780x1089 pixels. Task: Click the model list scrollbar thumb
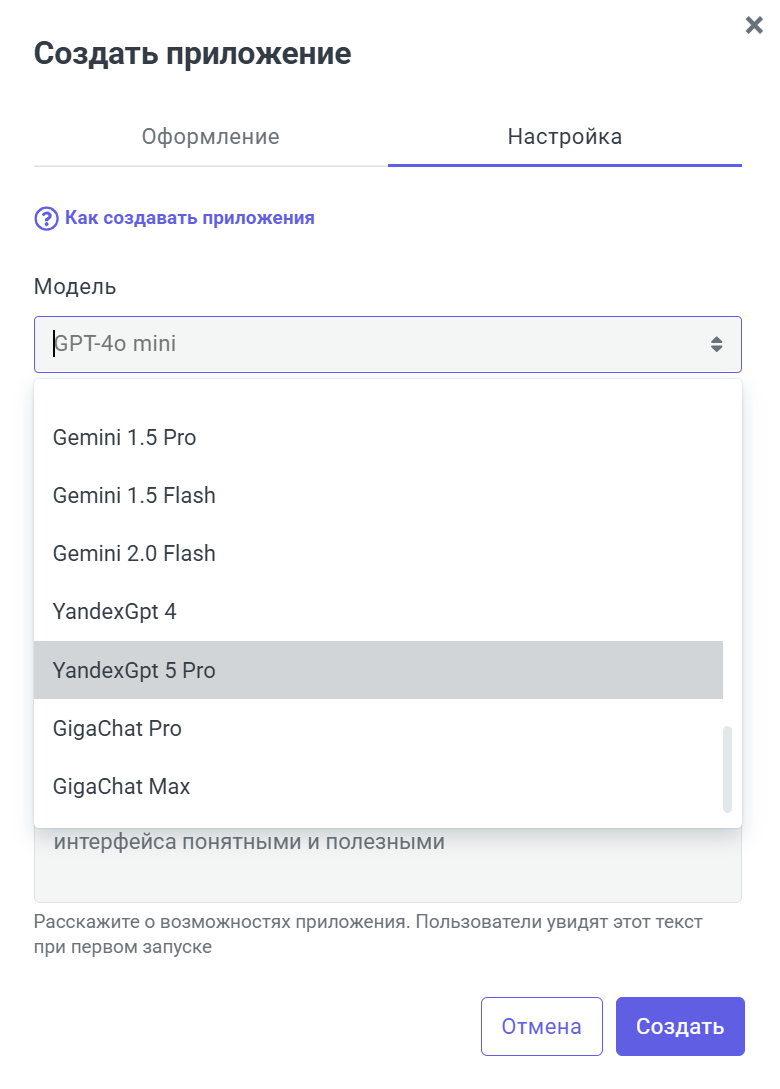[x=727, y=768]
